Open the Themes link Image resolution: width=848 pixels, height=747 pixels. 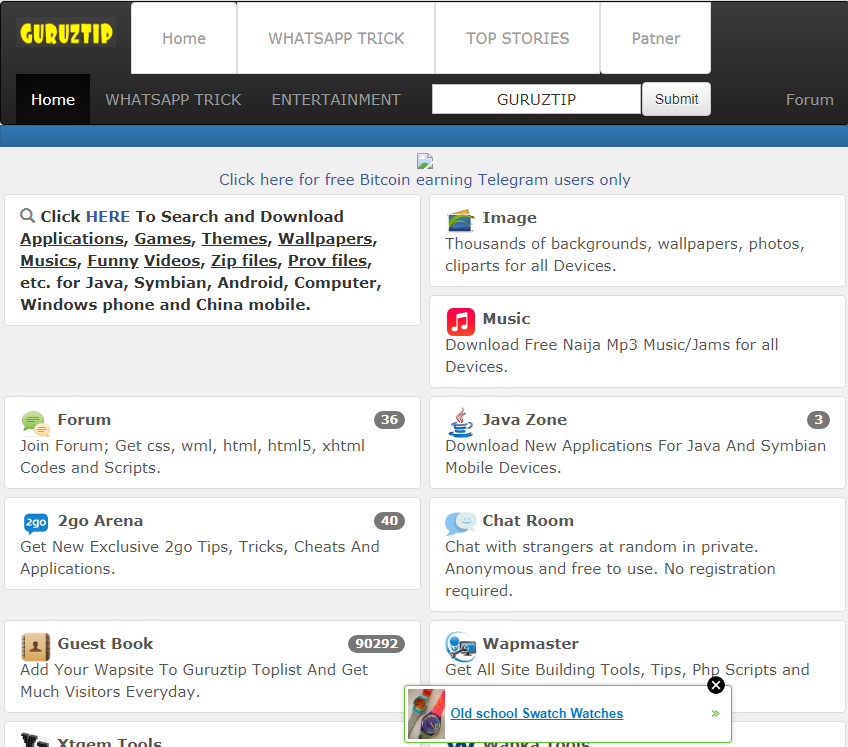(x=235, y=239)
